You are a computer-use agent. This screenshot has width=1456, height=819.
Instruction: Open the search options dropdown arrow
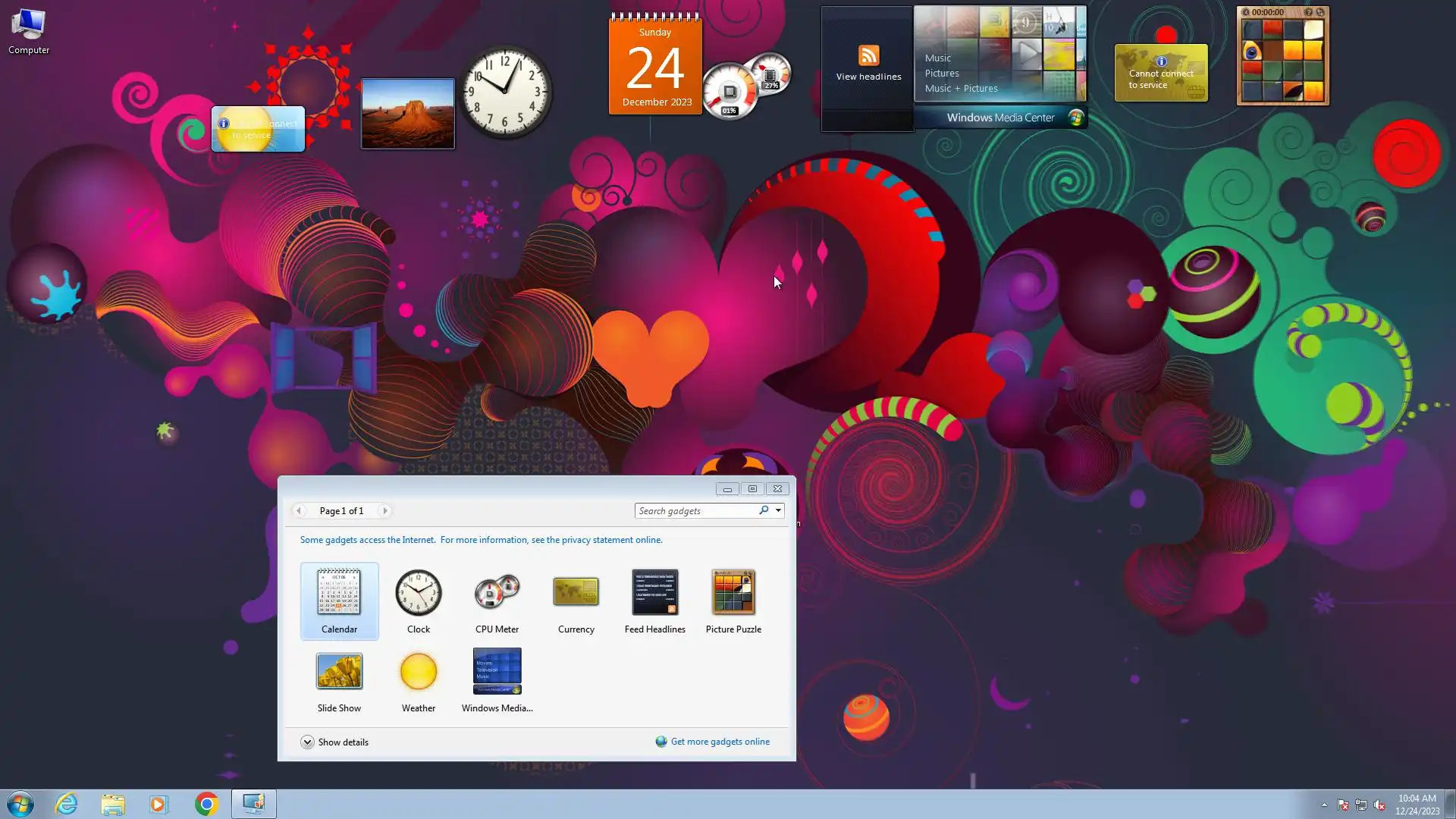778,510
